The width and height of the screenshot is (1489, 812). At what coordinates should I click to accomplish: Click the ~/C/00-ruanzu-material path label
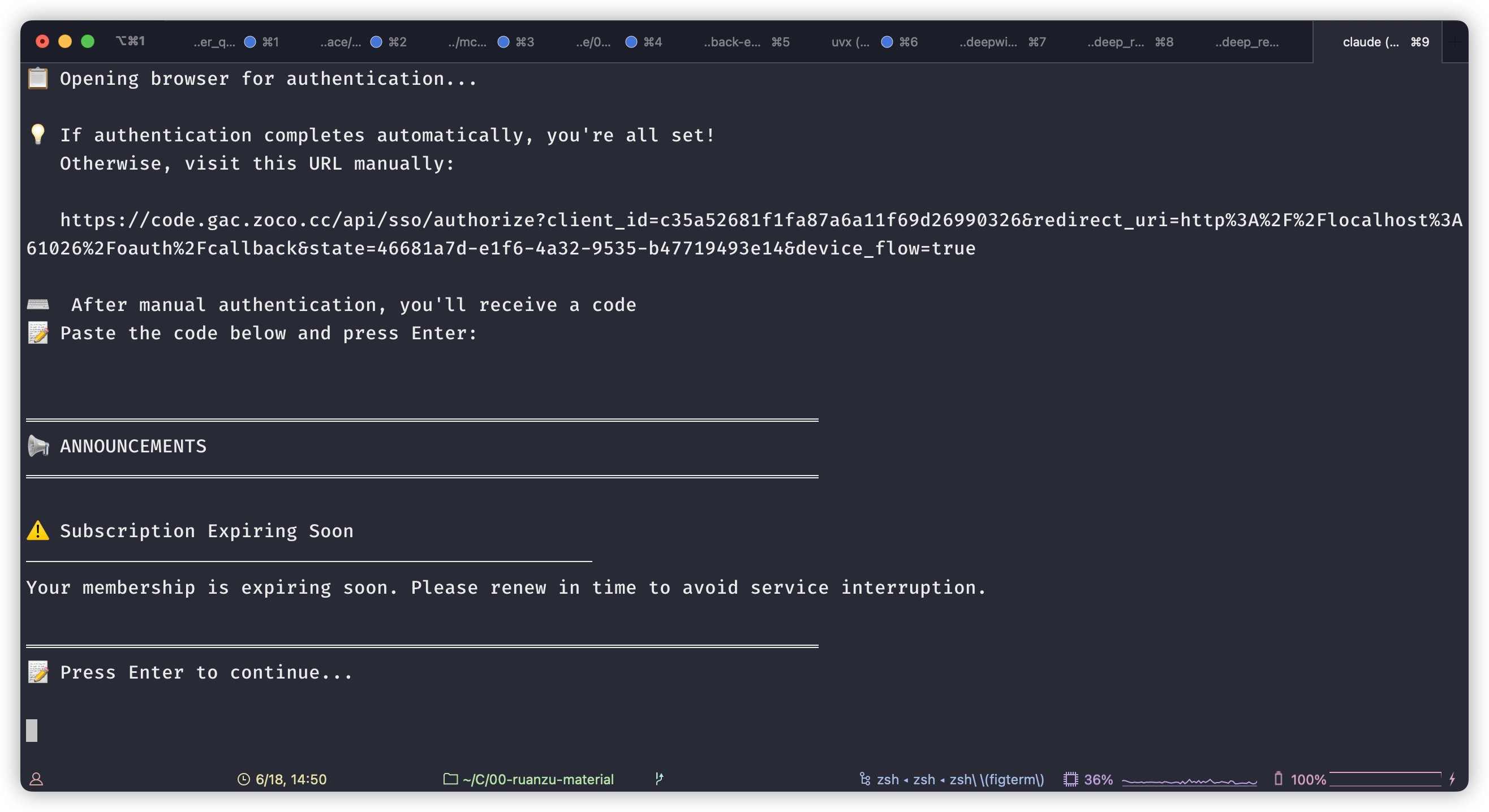click(538, 779)
